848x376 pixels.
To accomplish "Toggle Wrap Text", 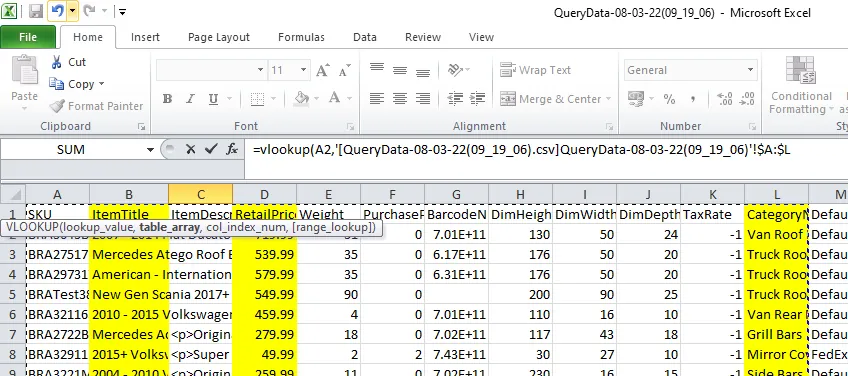I will click(x=535, y=70).
